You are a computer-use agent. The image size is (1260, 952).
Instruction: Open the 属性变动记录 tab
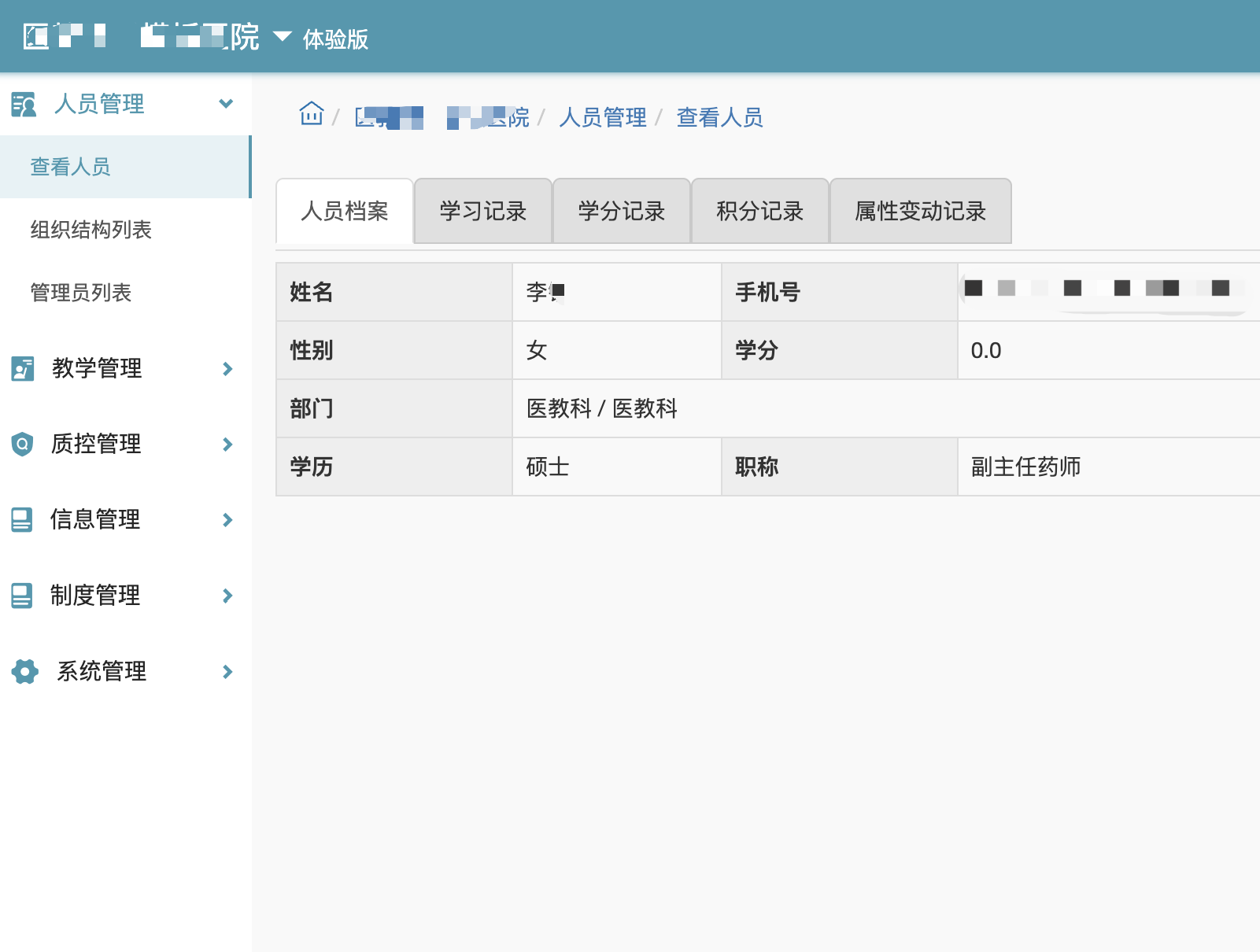pos(920,211)
